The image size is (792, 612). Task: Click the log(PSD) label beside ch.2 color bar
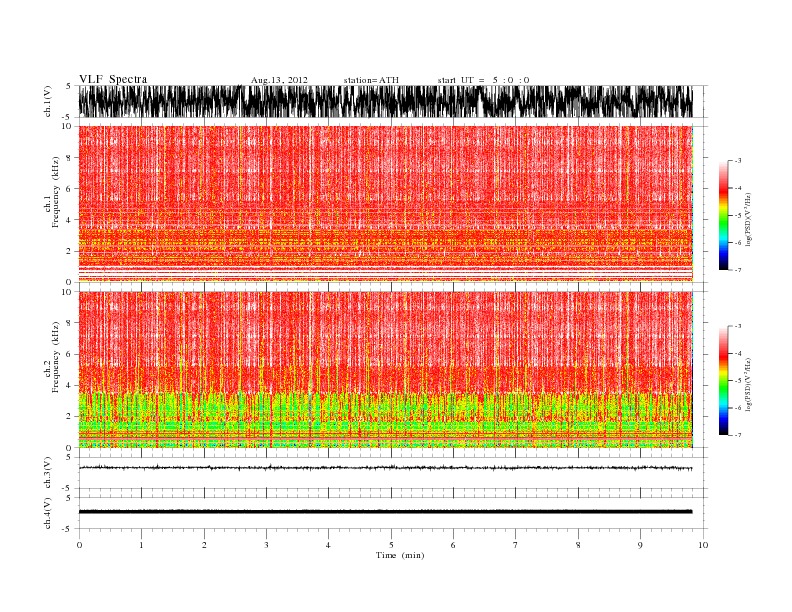pyautogui.click(x=749, y=385)
